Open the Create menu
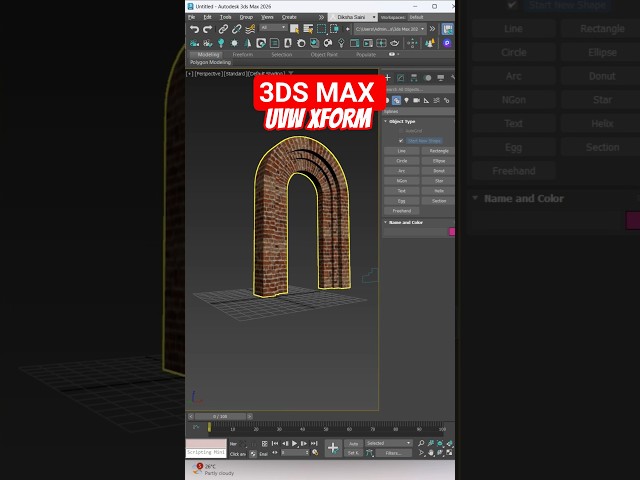Viewport: 640px width, 480px height. [289, 17]
